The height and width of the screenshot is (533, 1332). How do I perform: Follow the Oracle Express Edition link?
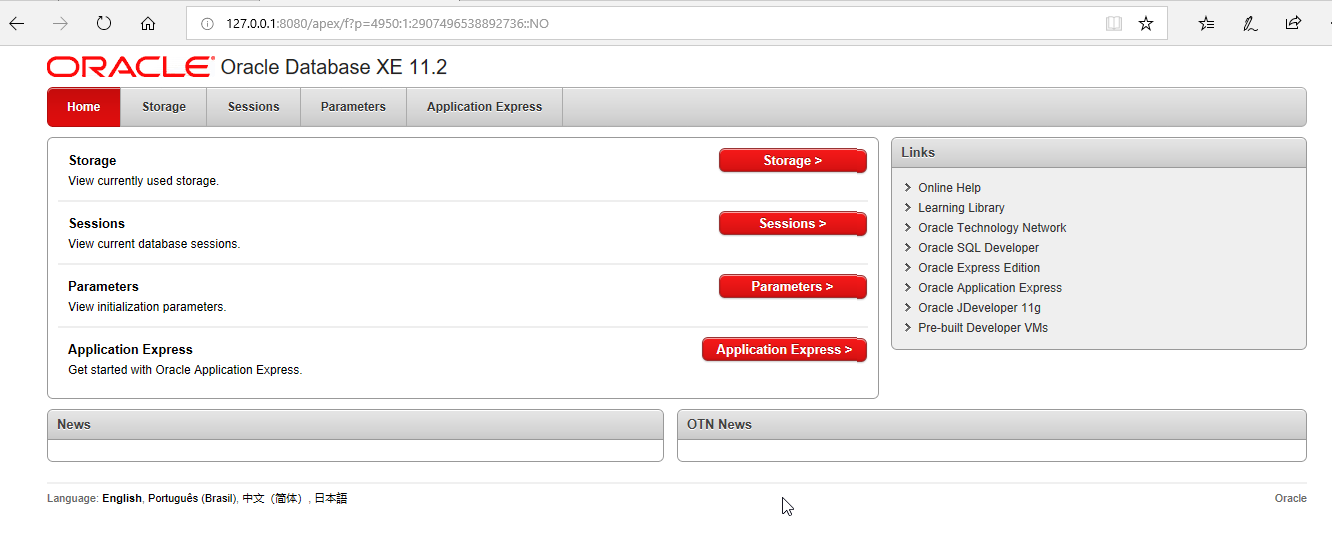(x=979, y=268)
